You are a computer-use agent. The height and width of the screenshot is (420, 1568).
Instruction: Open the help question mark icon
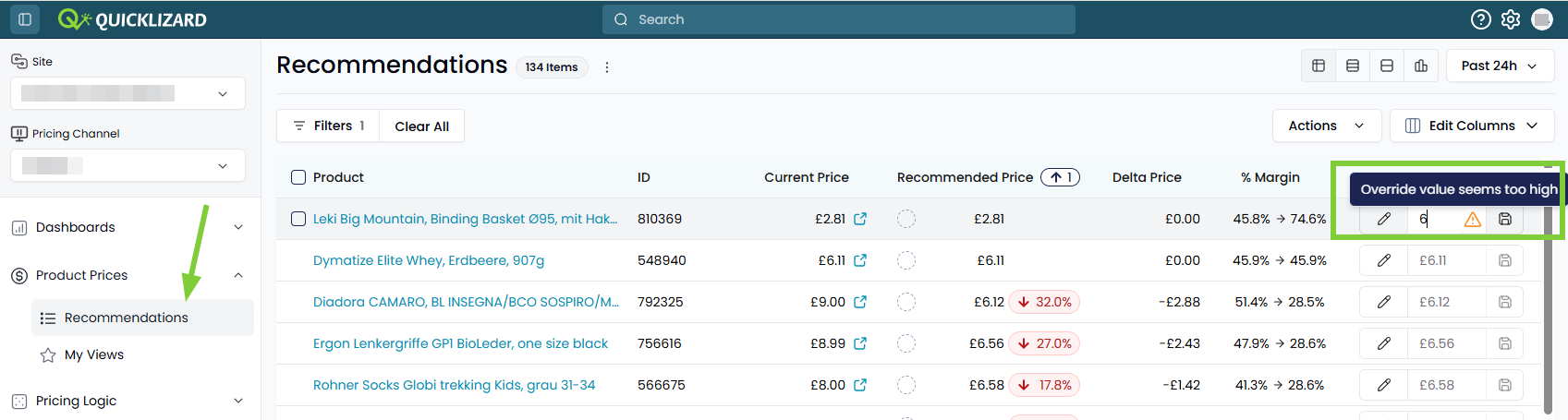pos(1481,19)
